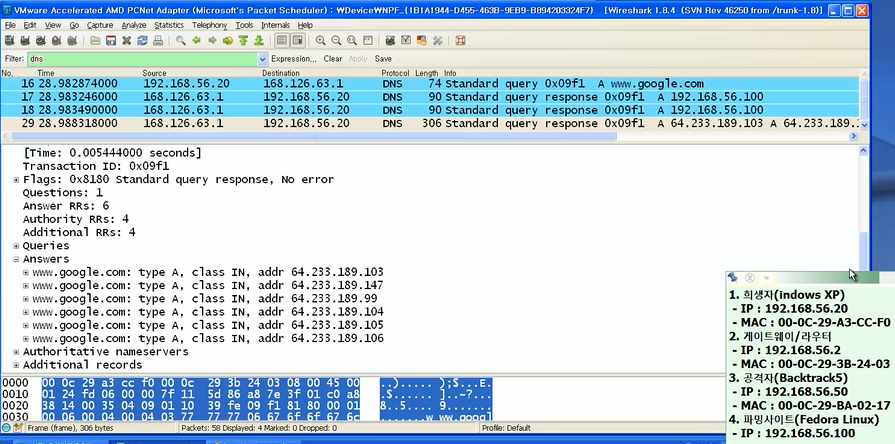895x444 pixels.
Task: Click the Clear filter button
Action: [333, 59]
